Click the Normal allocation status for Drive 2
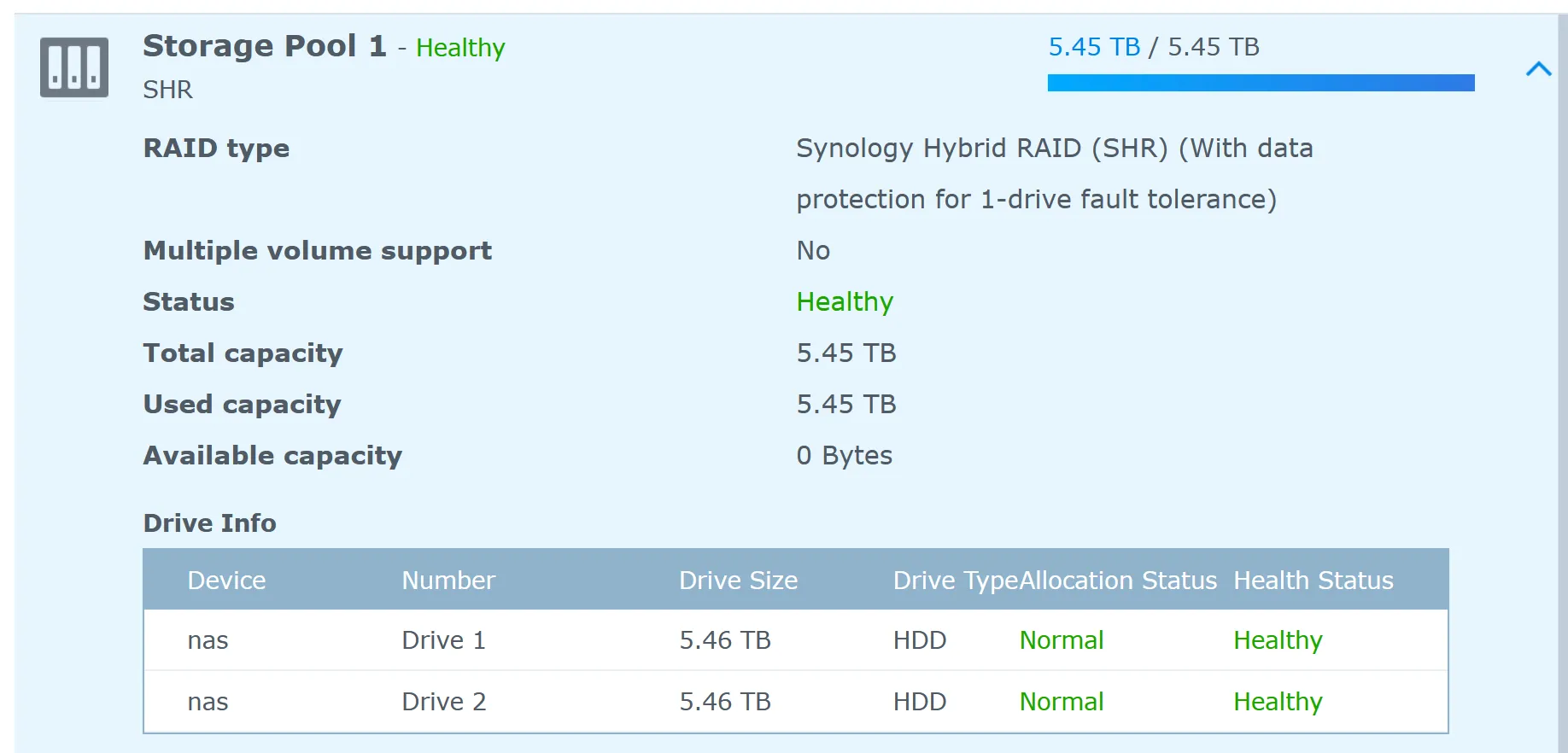 1062,702
